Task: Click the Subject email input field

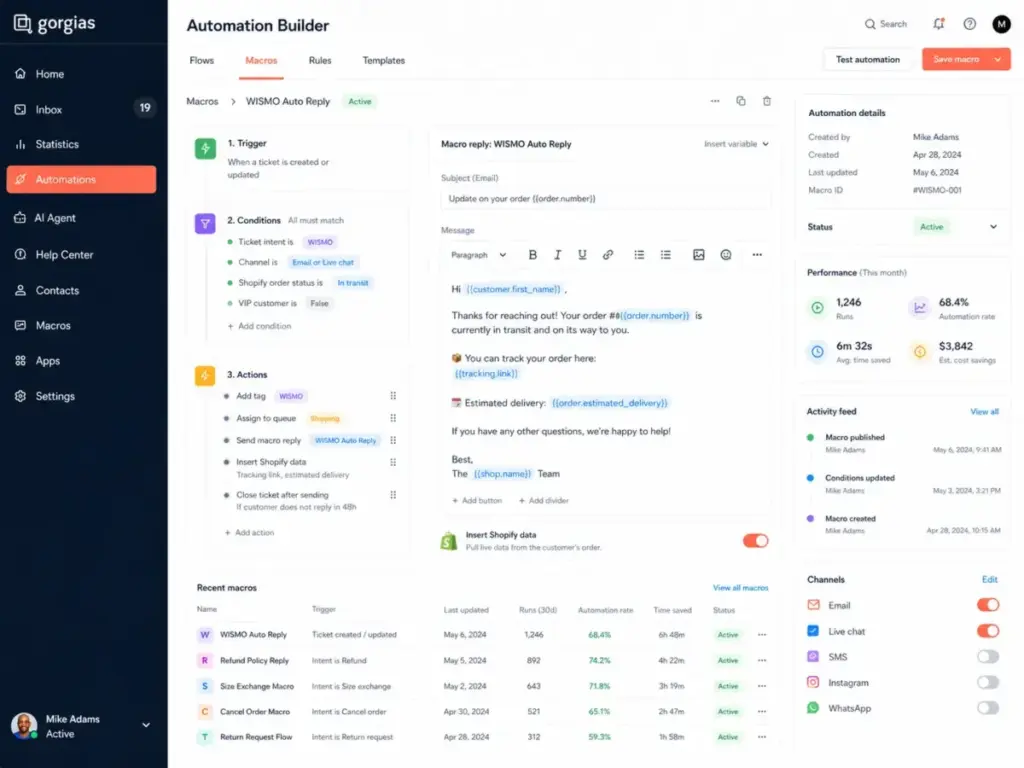Action: coord(605,199)
